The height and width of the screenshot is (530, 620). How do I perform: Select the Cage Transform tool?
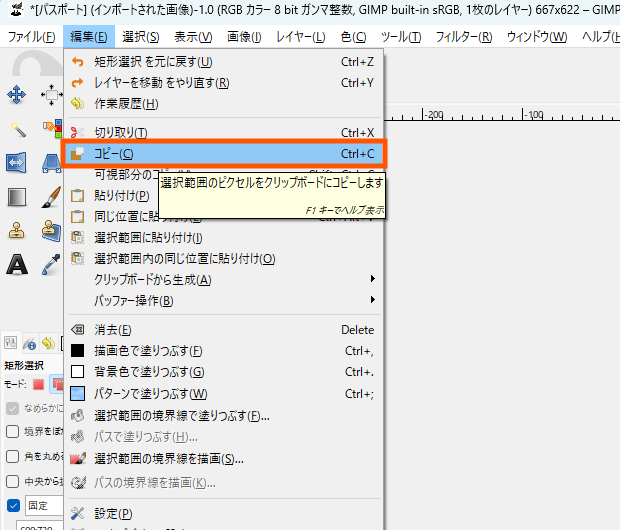point(51,163)
